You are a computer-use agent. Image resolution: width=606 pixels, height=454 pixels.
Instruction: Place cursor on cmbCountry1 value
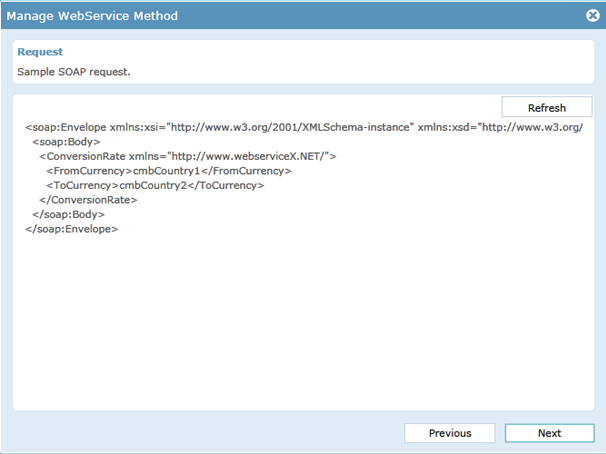tap(167, 171)
